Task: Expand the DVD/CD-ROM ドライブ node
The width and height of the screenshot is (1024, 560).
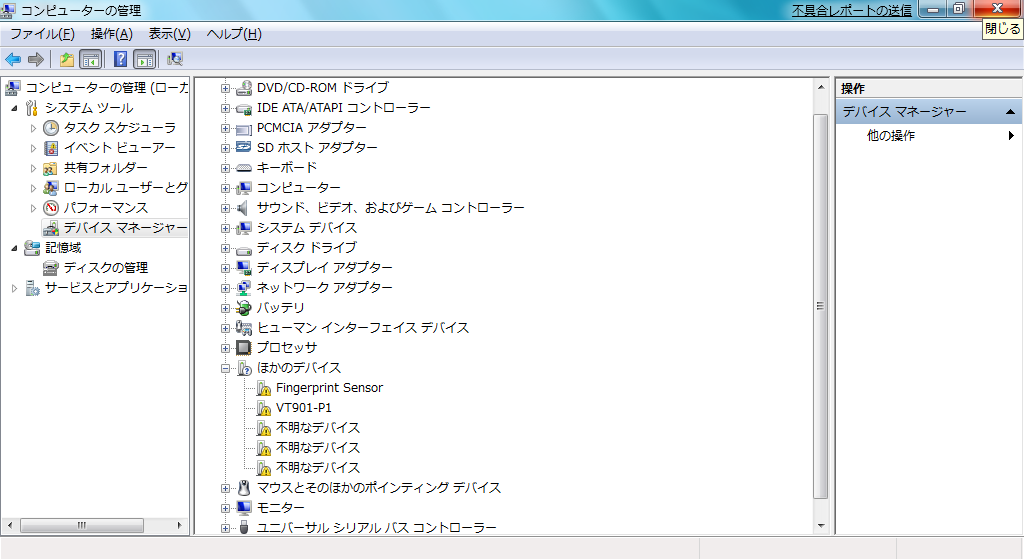Action: click(225, 88)
